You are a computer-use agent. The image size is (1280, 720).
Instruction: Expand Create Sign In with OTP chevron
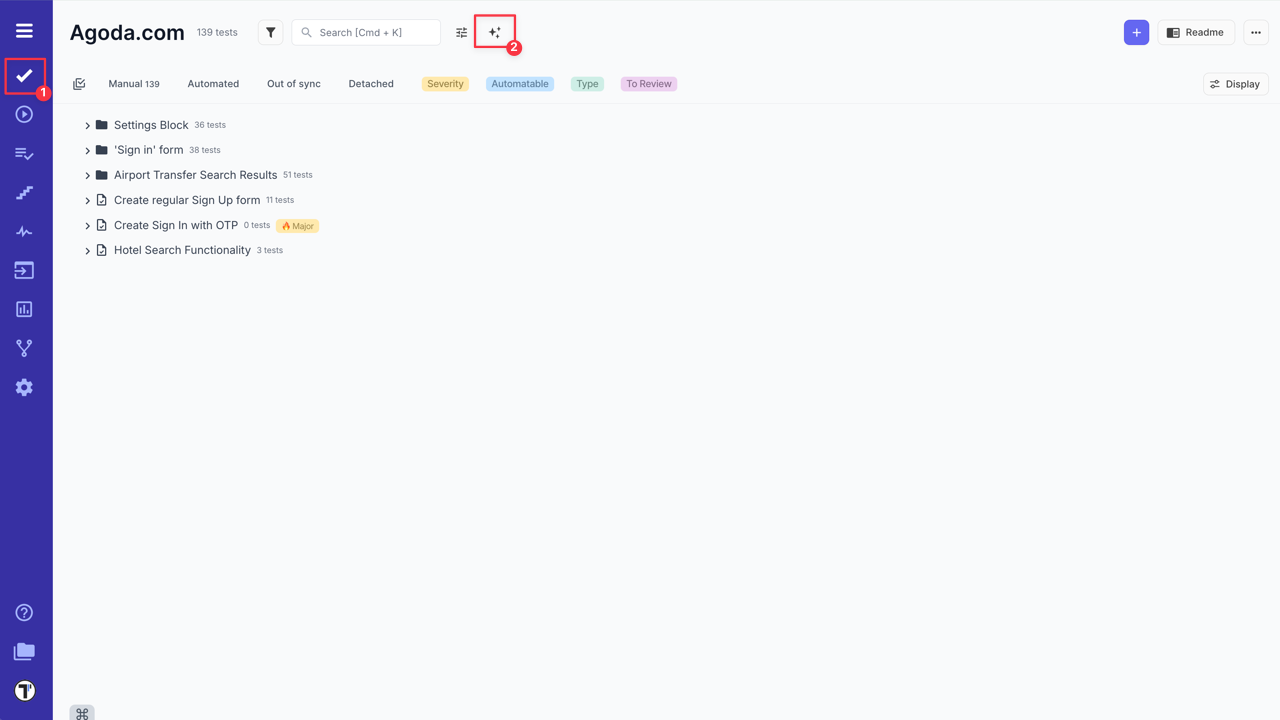point(87,226)
